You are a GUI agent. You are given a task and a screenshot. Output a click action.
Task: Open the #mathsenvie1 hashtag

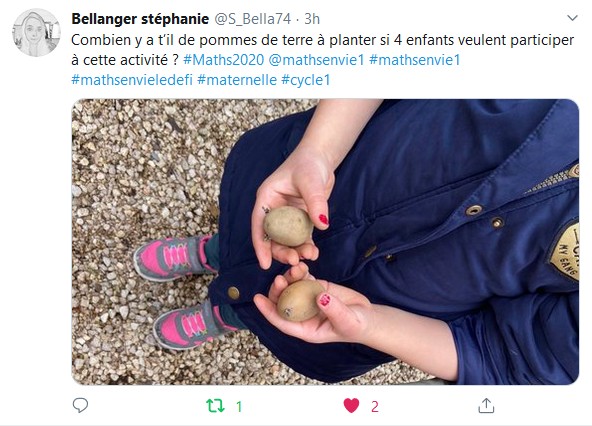[415, 60]
